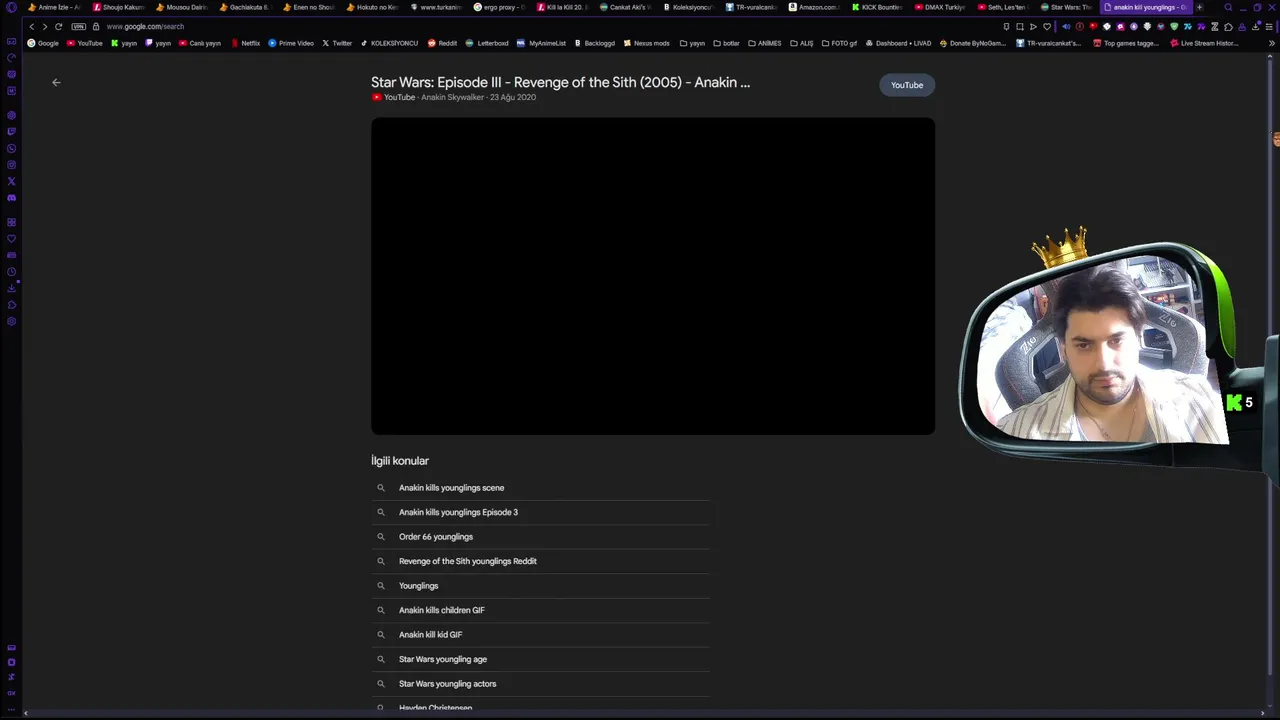Screen dimensions: 1280x720
Task: Open the YouTube bookmark
Action: coord(84,43)
